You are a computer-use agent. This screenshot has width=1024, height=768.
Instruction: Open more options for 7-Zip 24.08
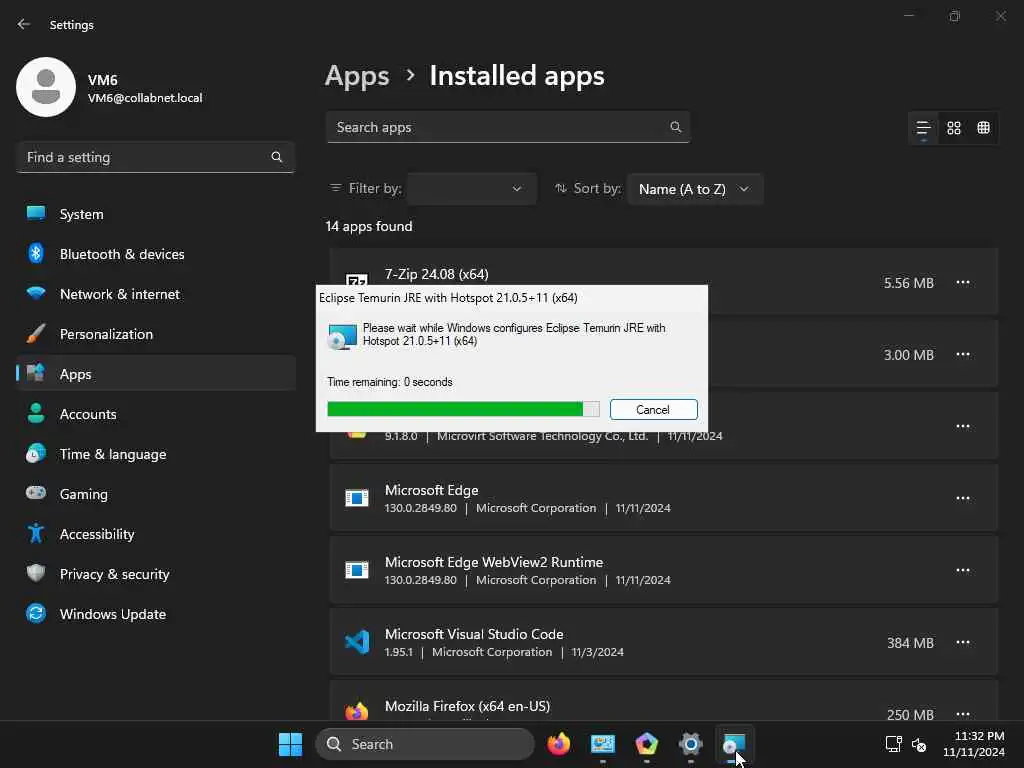pos(963,283)
